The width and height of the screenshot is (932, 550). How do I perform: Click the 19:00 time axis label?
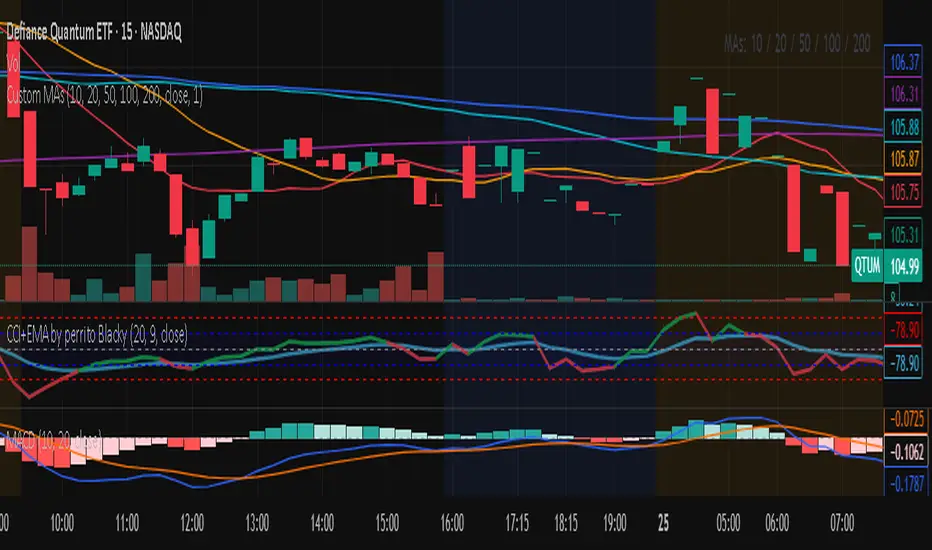615,523
